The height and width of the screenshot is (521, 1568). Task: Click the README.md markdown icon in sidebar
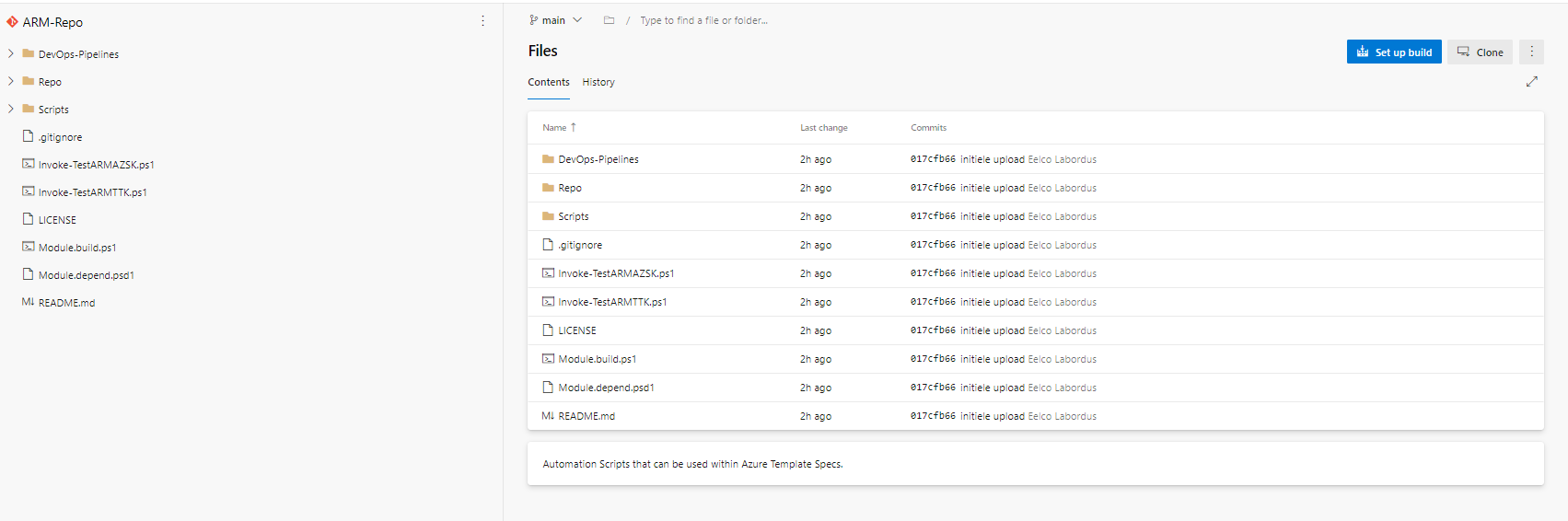(28, 303)
